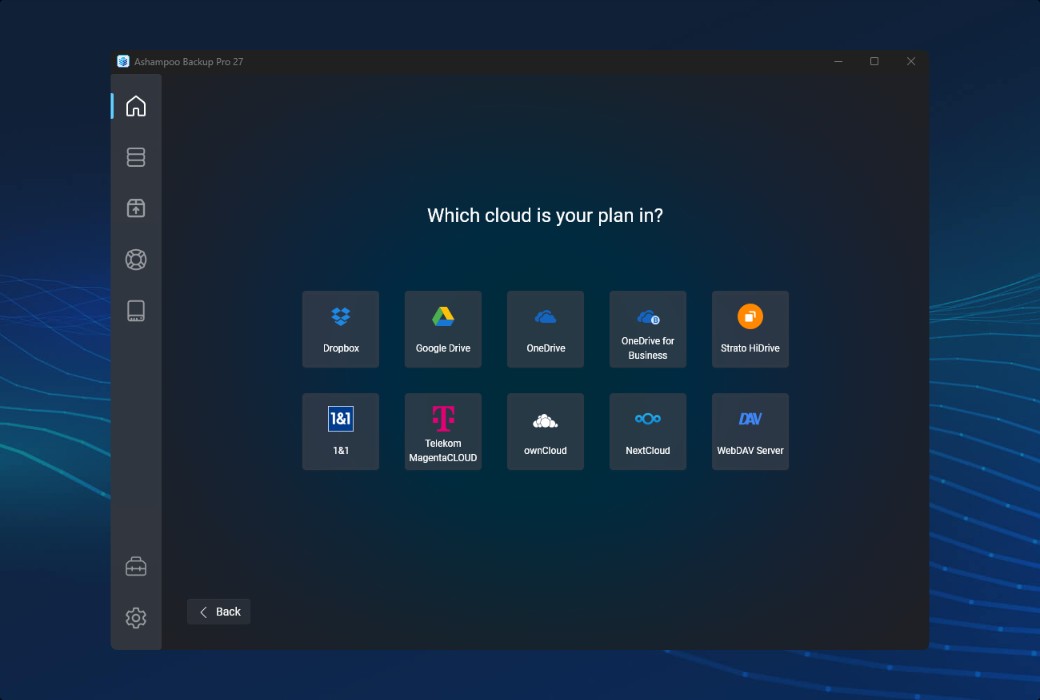Open the support lifebuoy section
Viewport: 1040px width, 700px height.
pos(135,259)
